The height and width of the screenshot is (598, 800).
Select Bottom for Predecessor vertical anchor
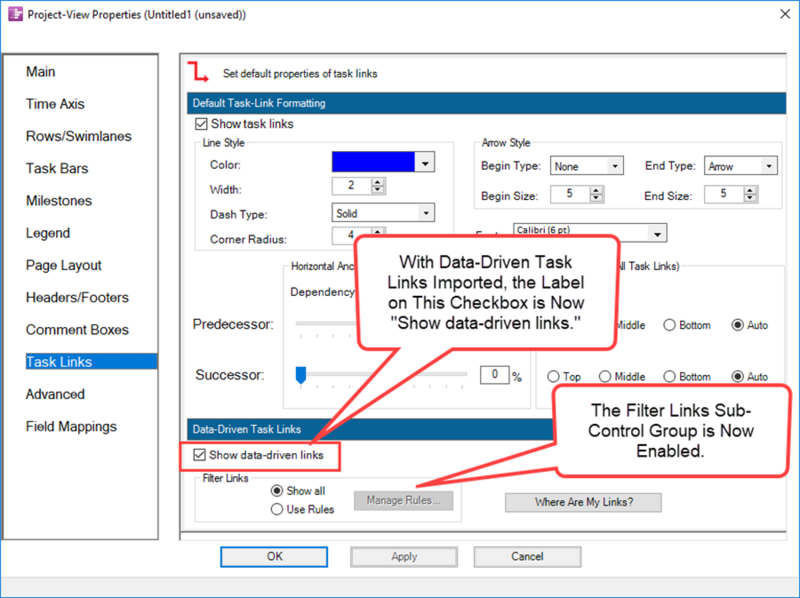click(x=669, y=325)
